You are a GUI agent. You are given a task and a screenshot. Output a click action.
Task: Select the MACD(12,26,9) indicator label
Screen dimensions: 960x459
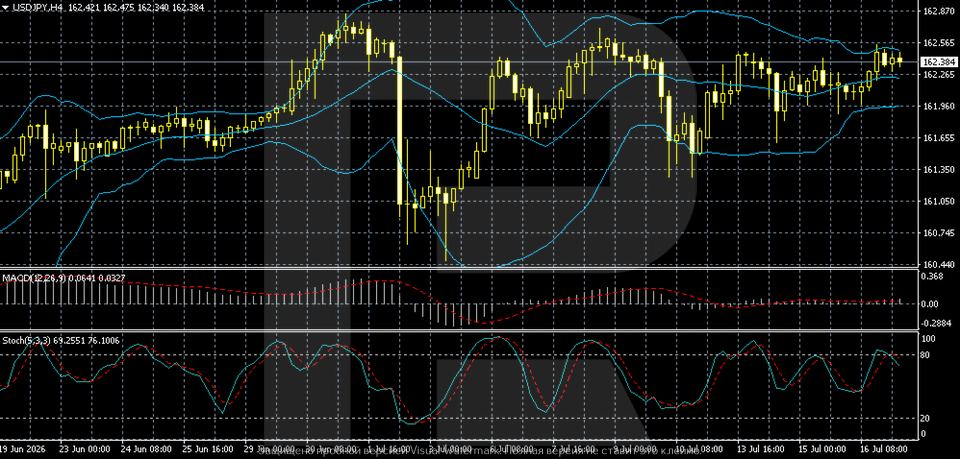[34, 278]
